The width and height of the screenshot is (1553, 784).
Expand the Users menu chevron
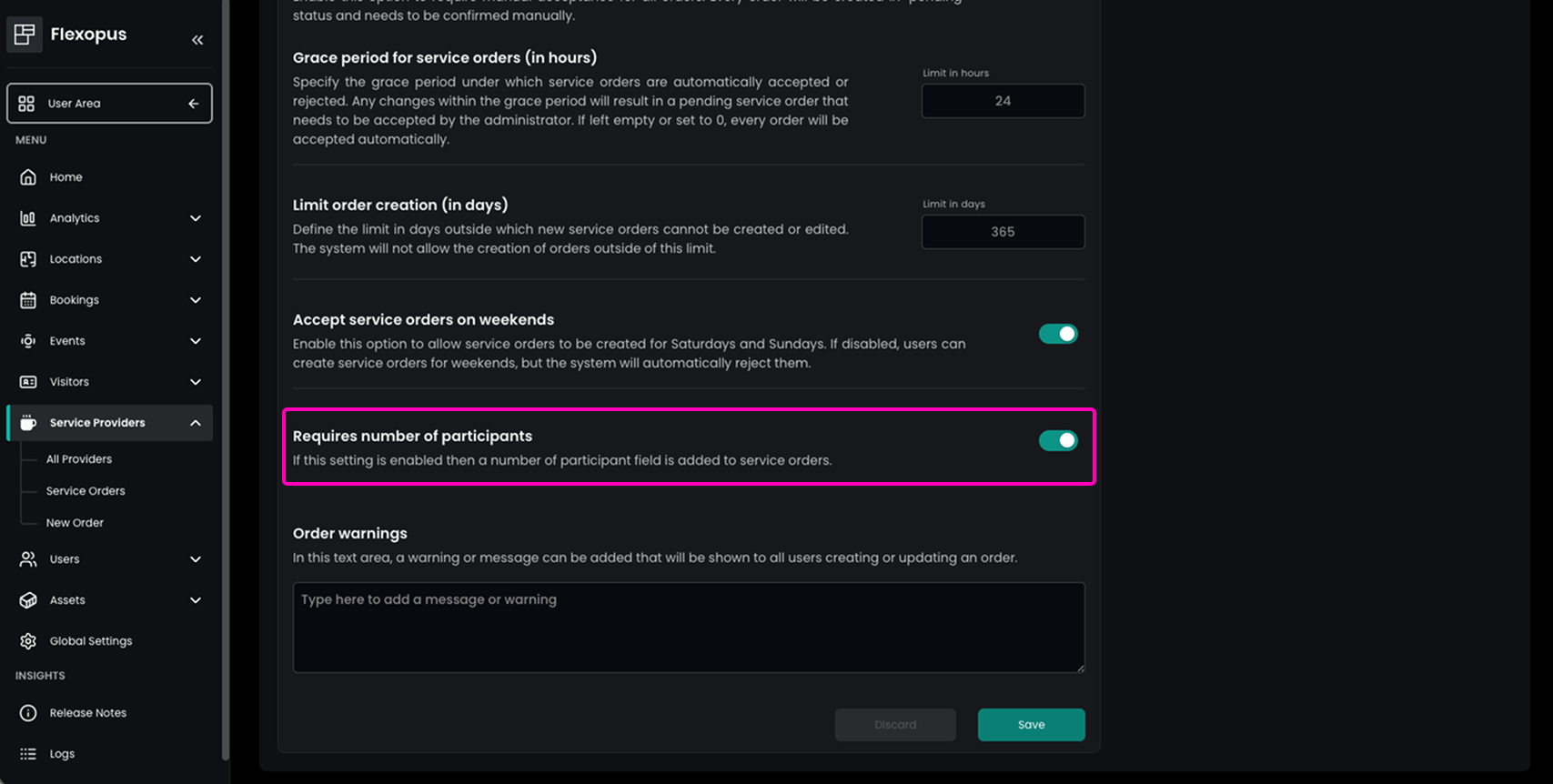(196, 559)
